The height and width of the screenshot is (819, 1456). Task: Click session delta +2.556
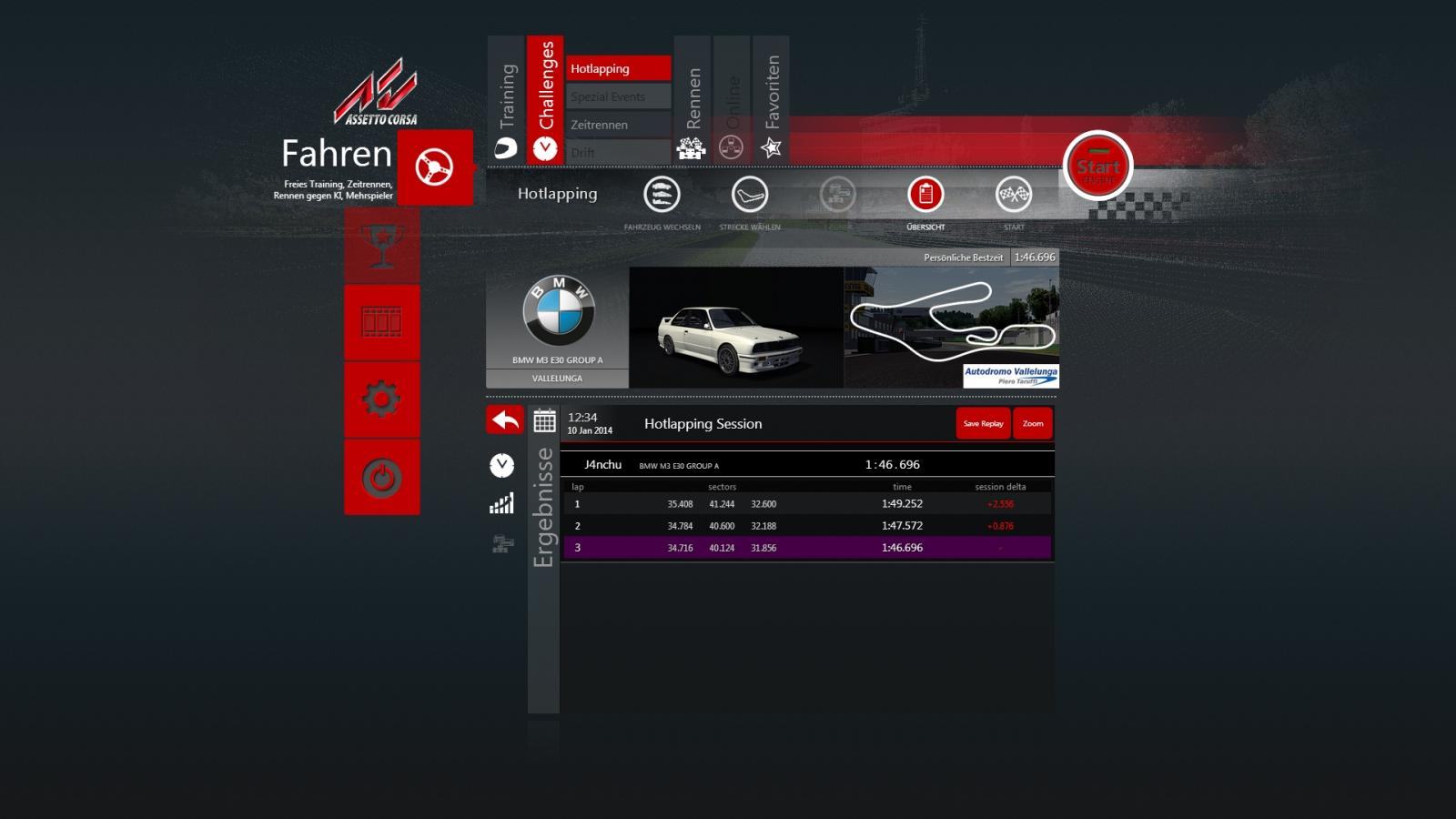coord(1000,504)
